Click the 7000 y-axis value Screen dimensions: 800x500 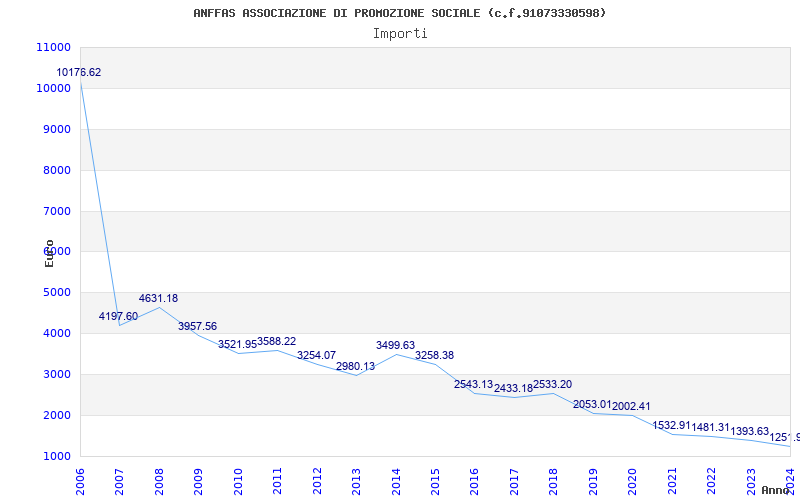[x=57, y=211]
